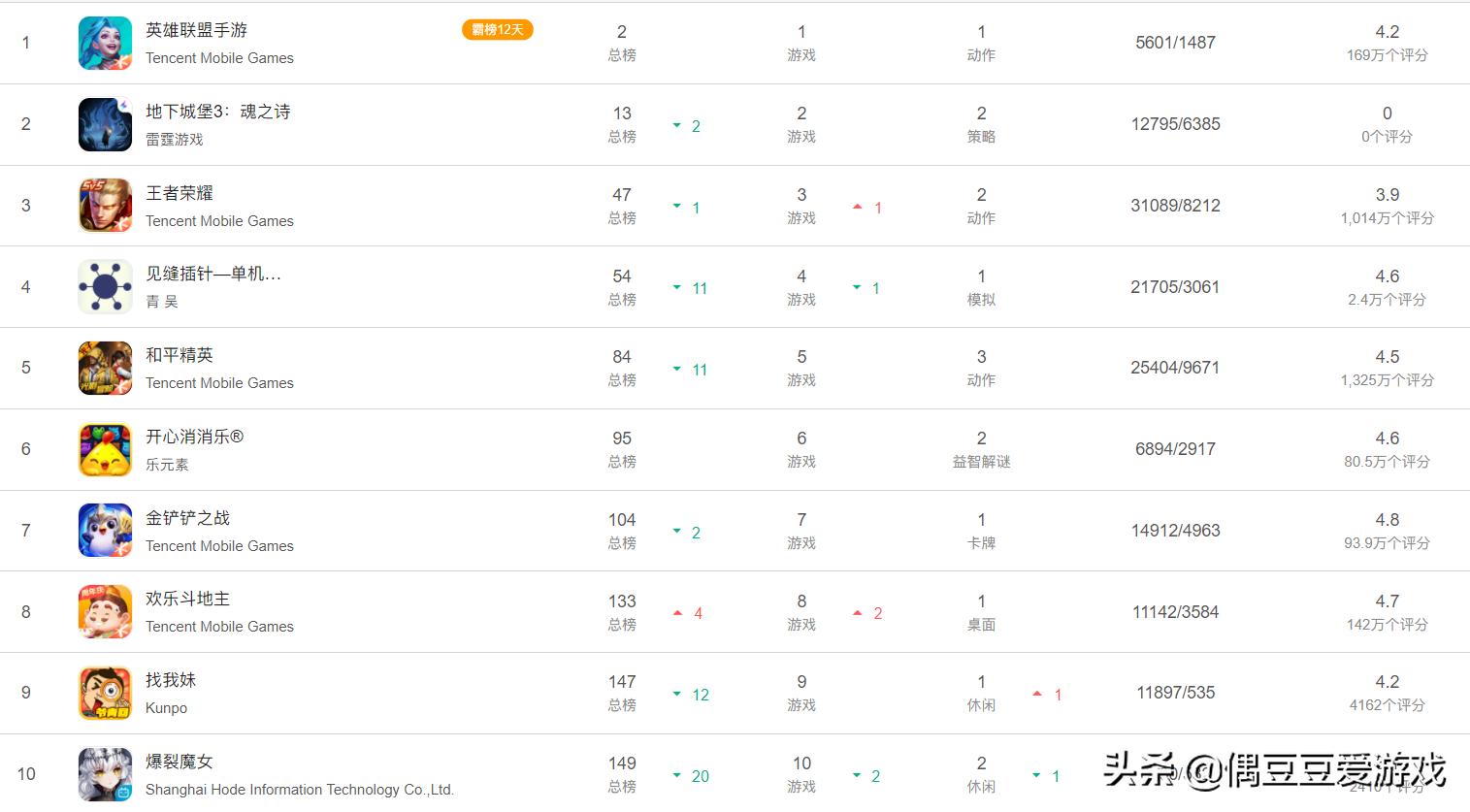
Task: Open the 英雄联盟手游 title link
Action: pos(196,30)
